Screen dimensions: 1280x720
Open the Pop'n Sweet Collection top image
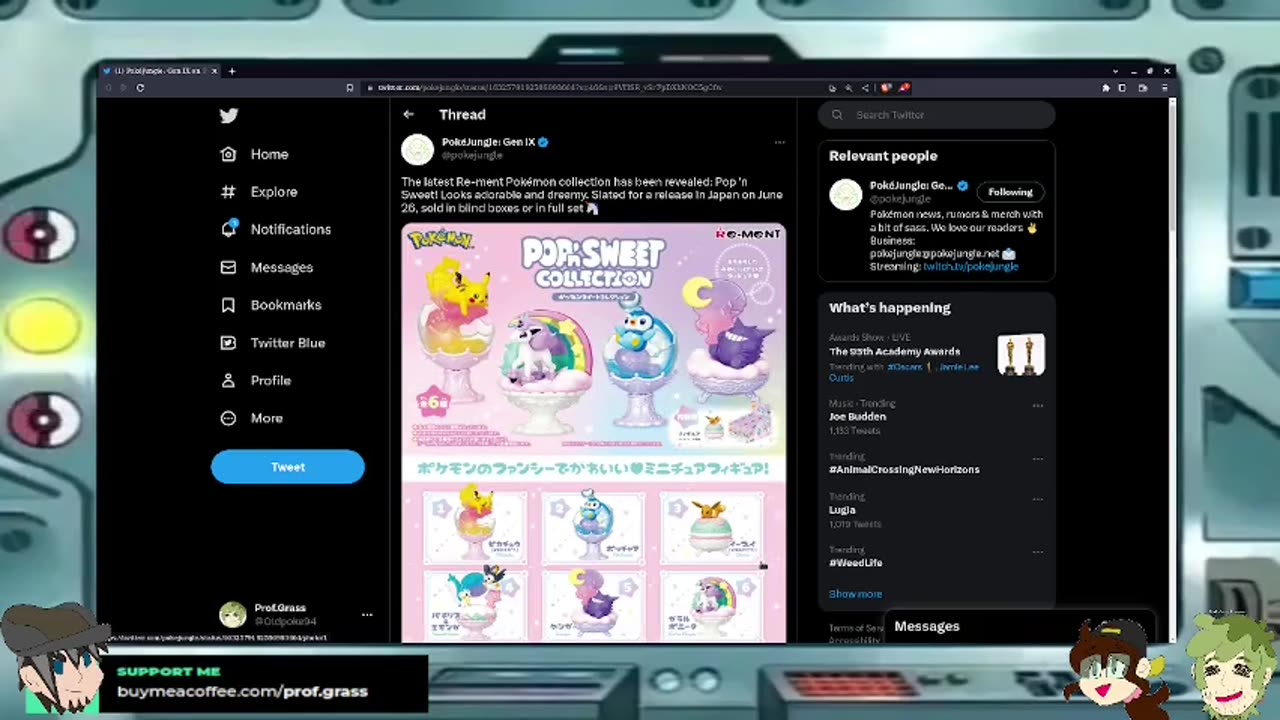(x=594, y=338)
